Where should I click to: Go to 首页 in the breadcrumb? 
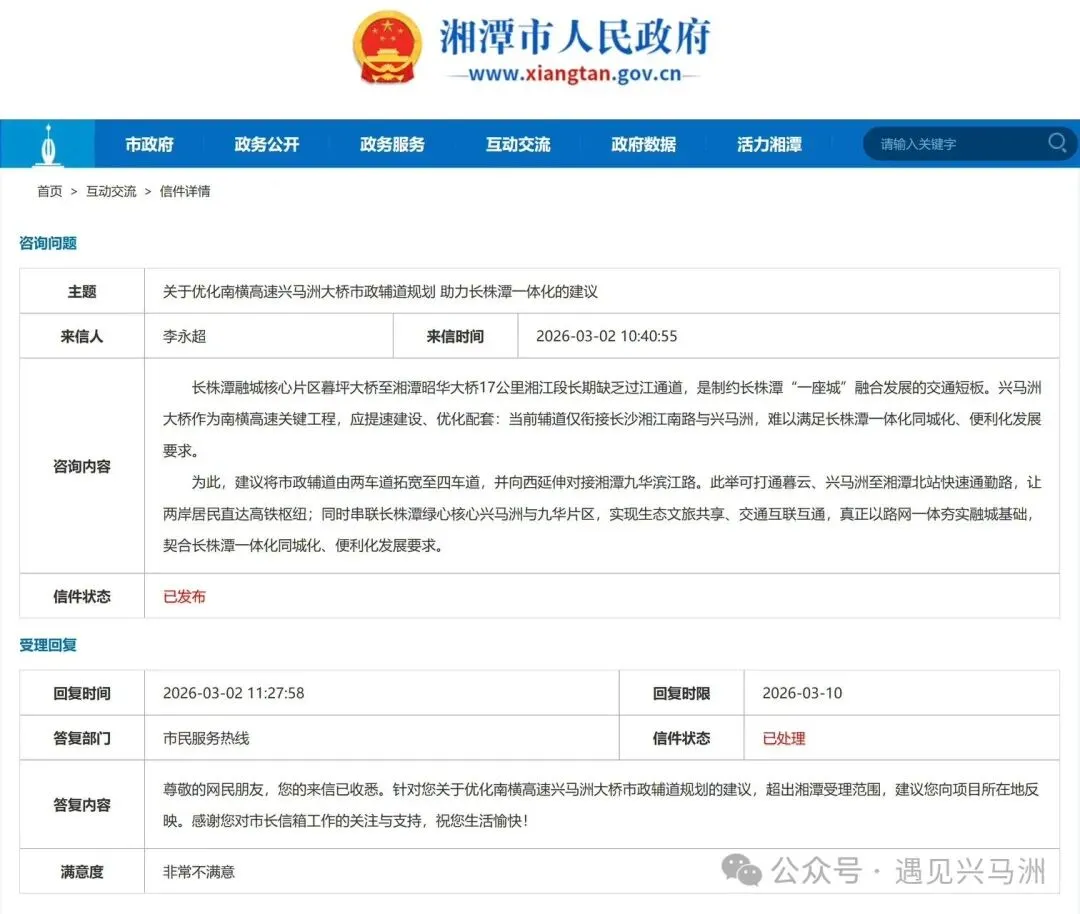point(50,191)
